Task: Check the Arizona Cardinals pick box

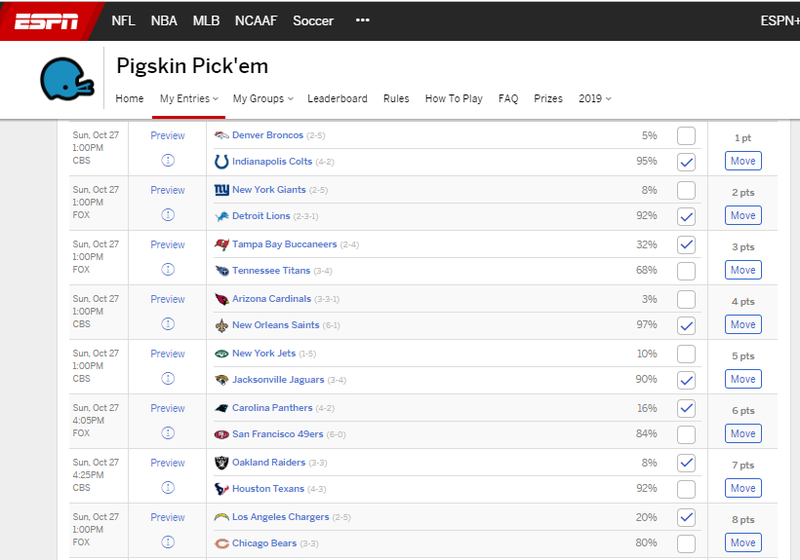Action: (x=686, y=299)
